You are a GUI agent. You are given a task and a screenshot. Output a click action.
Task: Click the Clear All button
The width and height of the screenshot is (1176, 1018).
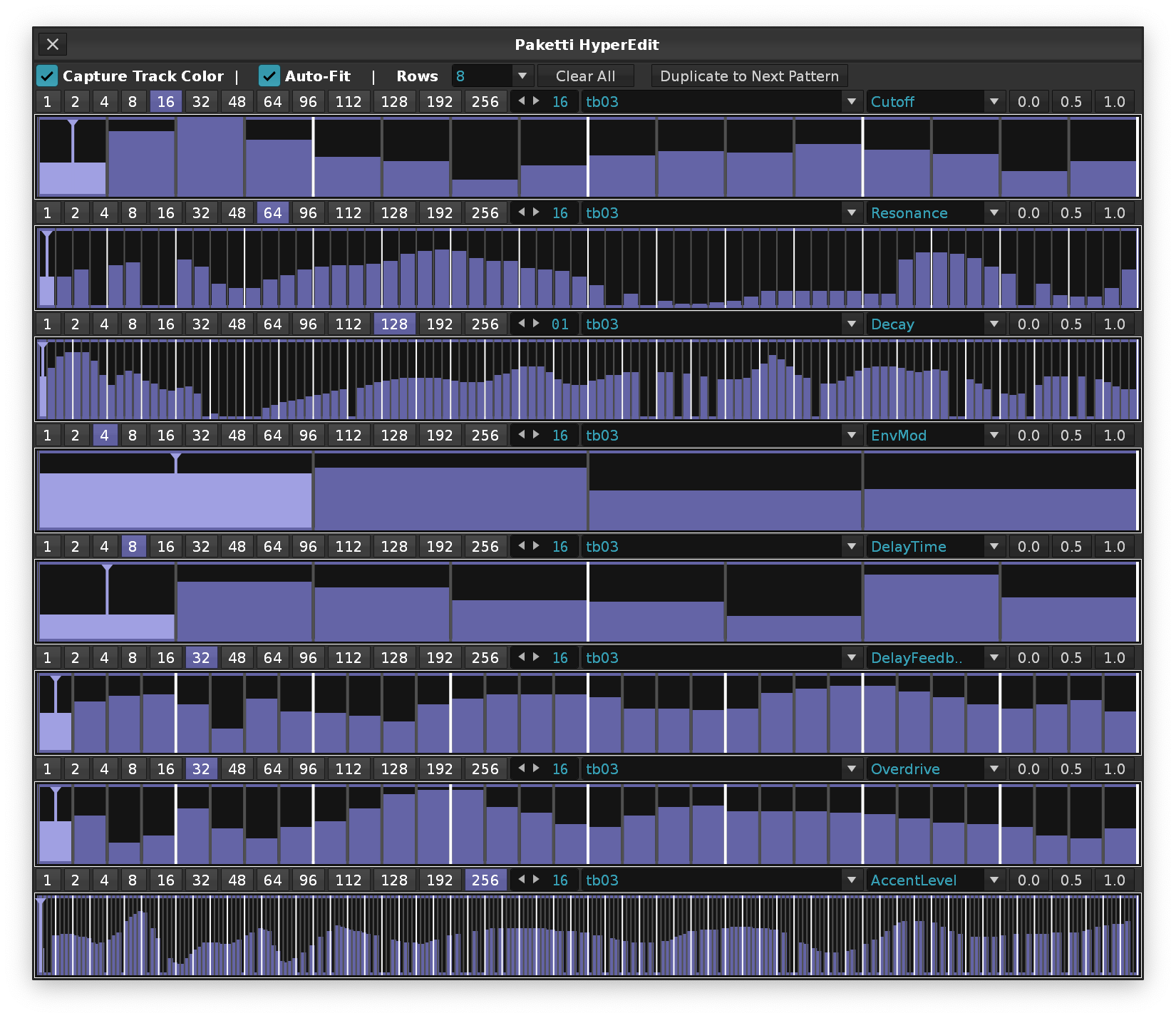coord(585,76)
